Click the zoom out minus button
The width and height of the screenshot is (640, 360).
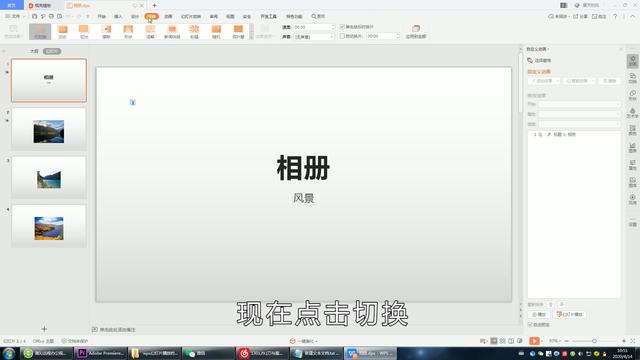point(567,341)
